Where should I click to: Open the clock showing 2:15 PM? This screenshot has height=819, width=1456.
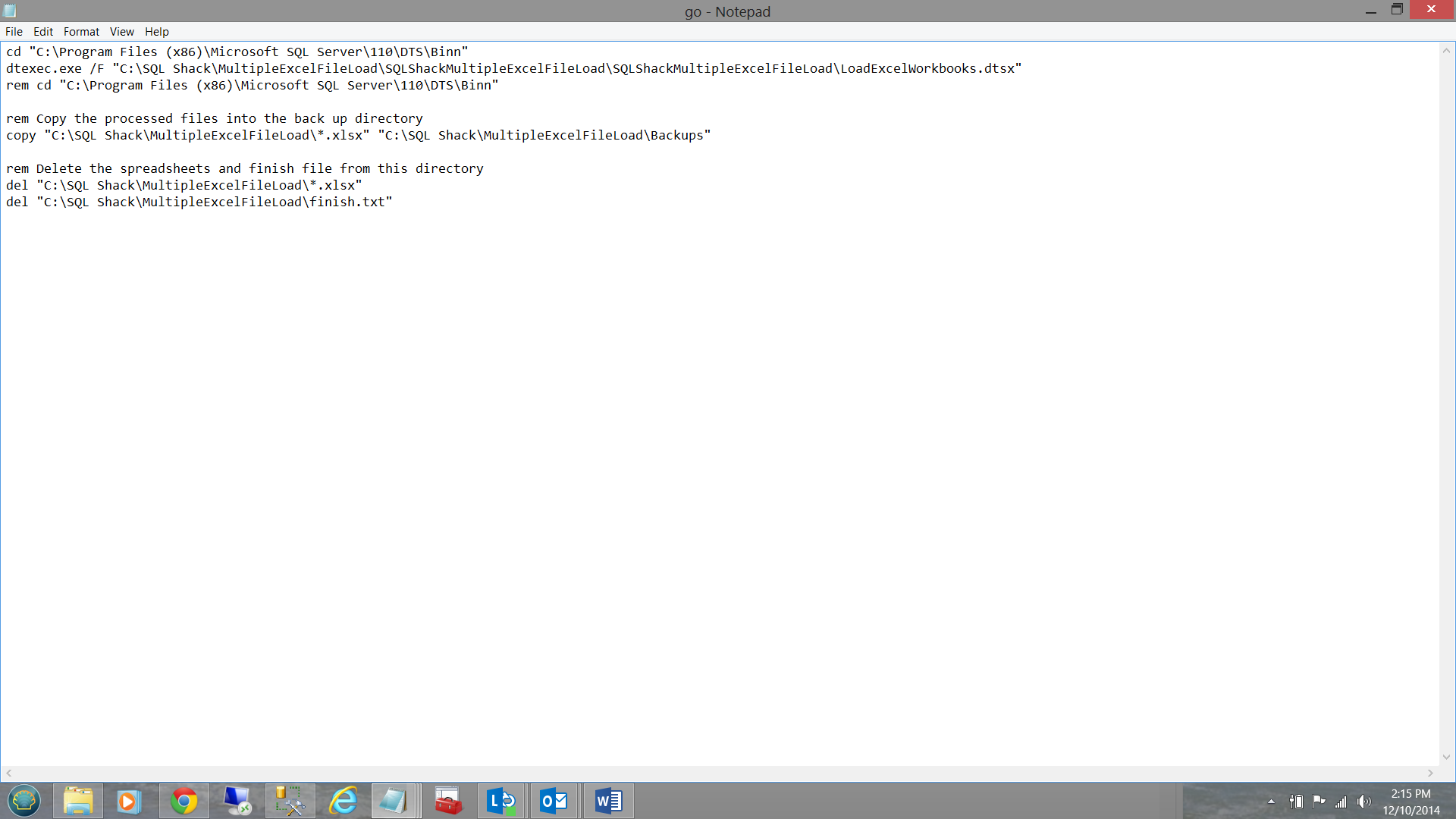click(1410, 802)
